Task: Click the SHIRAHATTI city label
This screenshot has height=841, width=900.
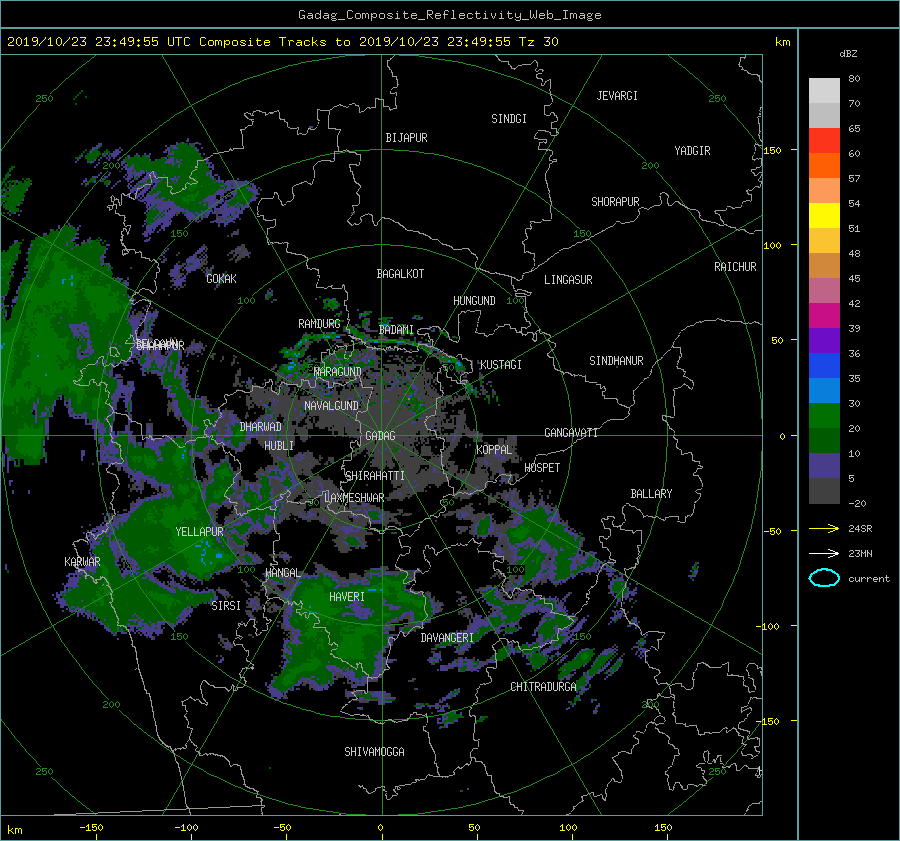Action: pyautogui.click(x=375, y=476)
